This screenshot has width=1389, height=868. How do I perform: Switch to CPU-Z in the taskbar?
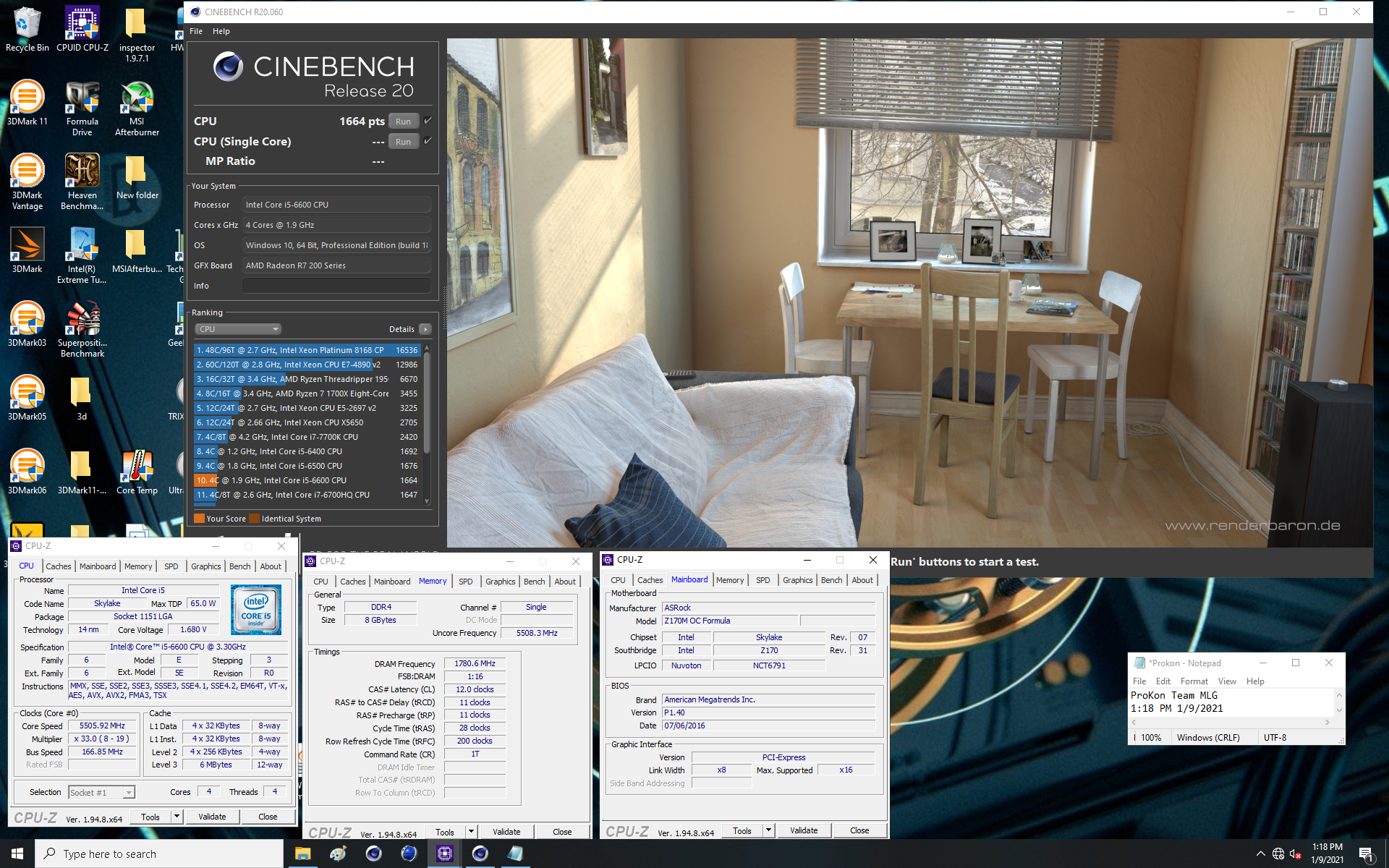click(x=444, y=854)
